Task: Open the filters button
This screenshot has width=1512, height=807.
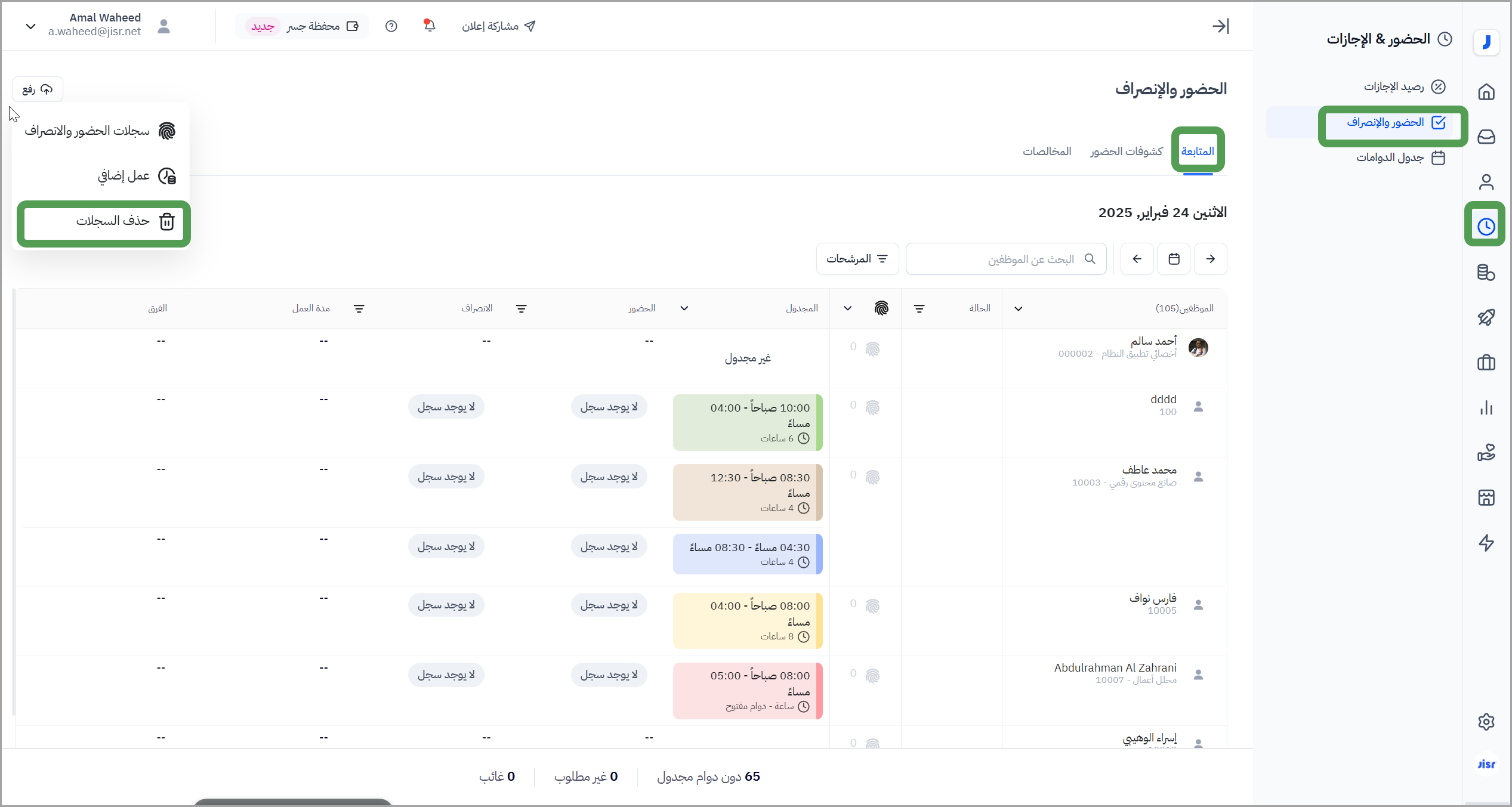Action: 857,258
